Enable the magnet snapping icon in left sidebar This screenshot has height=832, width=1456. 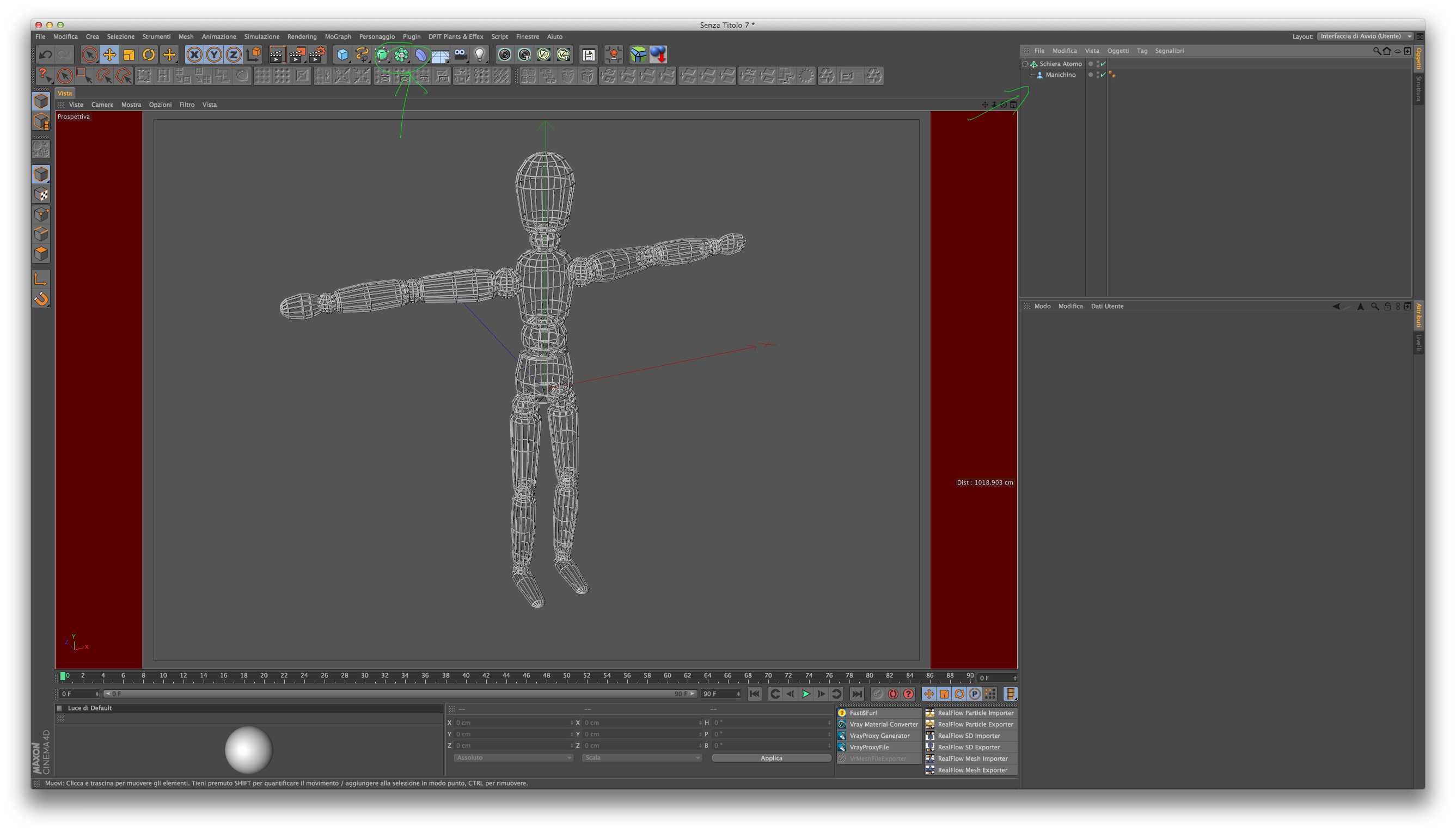tap(41, 299)
